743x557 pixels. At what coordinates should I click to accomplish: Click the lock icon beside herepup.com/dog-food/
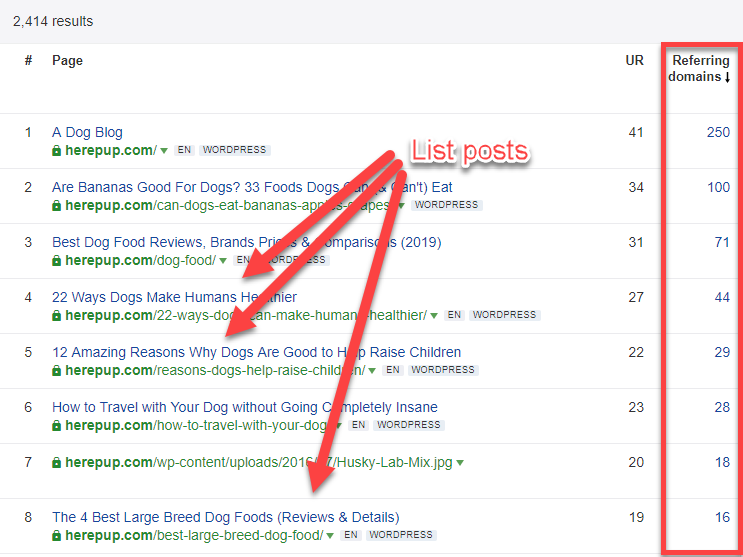tap(57, 260)
